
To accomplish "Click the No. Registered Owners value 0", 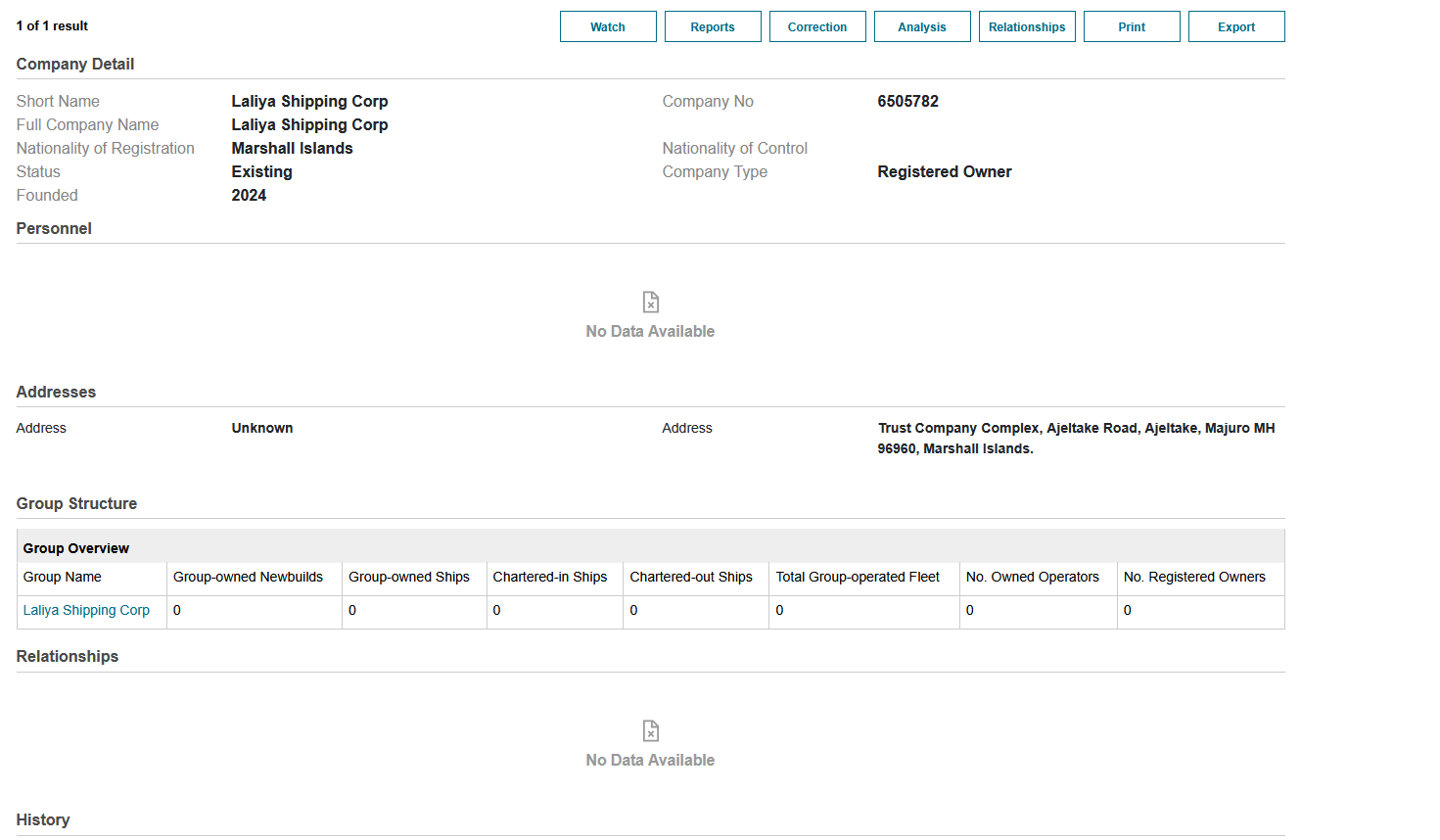I will pos(1128,610).
